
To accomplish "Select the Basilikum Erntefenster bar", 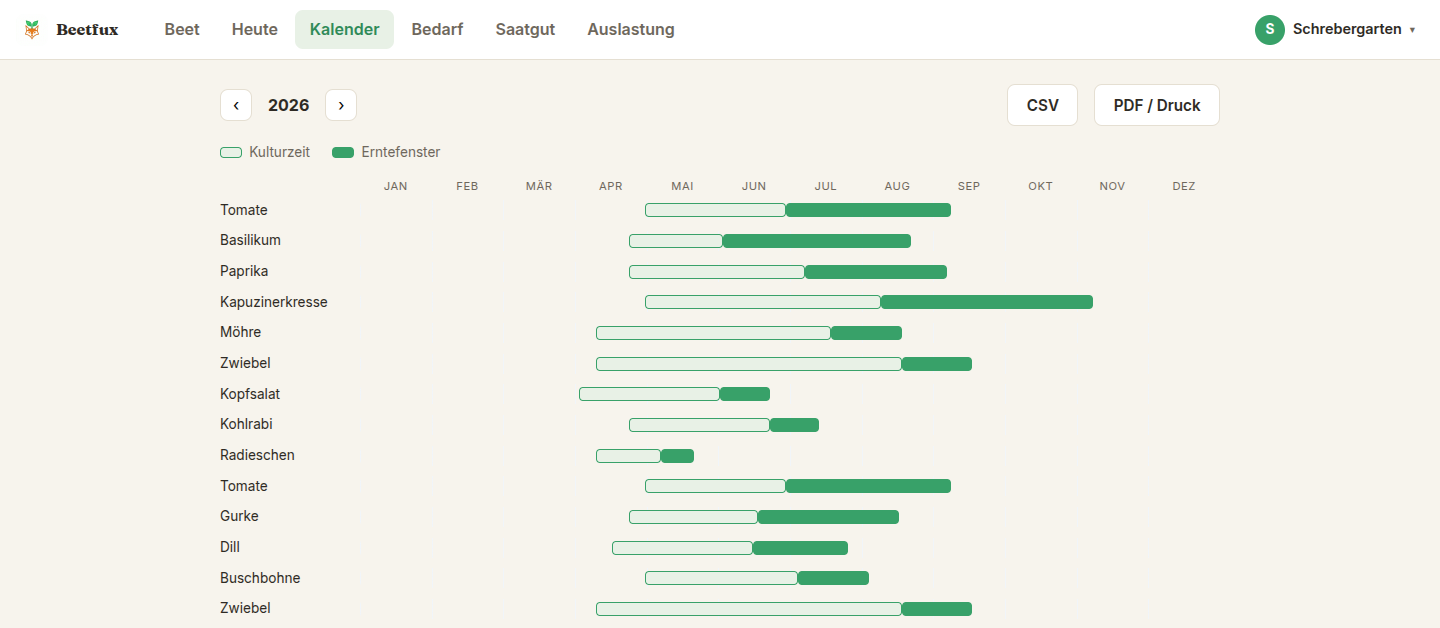I will click(817, 241).
